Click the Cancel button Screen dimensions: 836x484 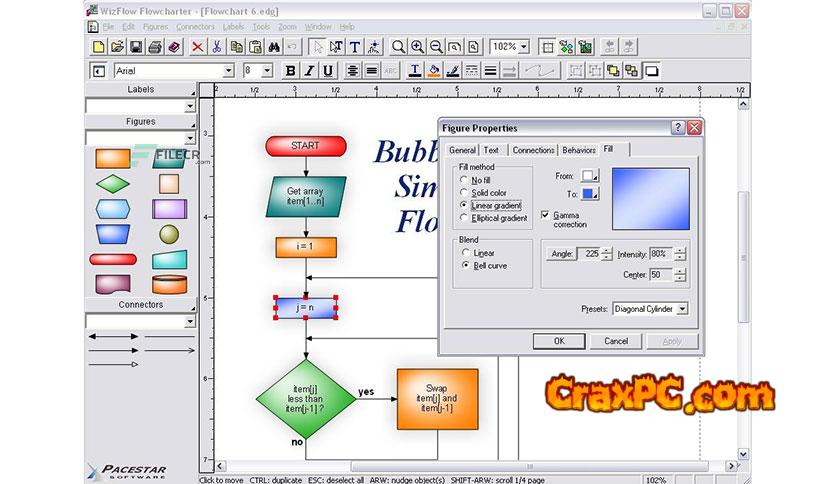616,341
